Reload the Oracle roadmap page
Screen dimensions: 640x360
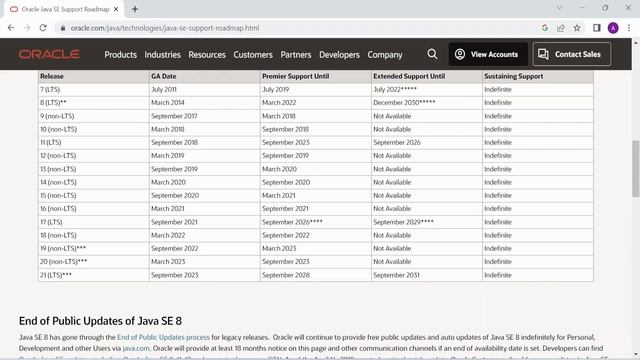(x=43, y=28)
